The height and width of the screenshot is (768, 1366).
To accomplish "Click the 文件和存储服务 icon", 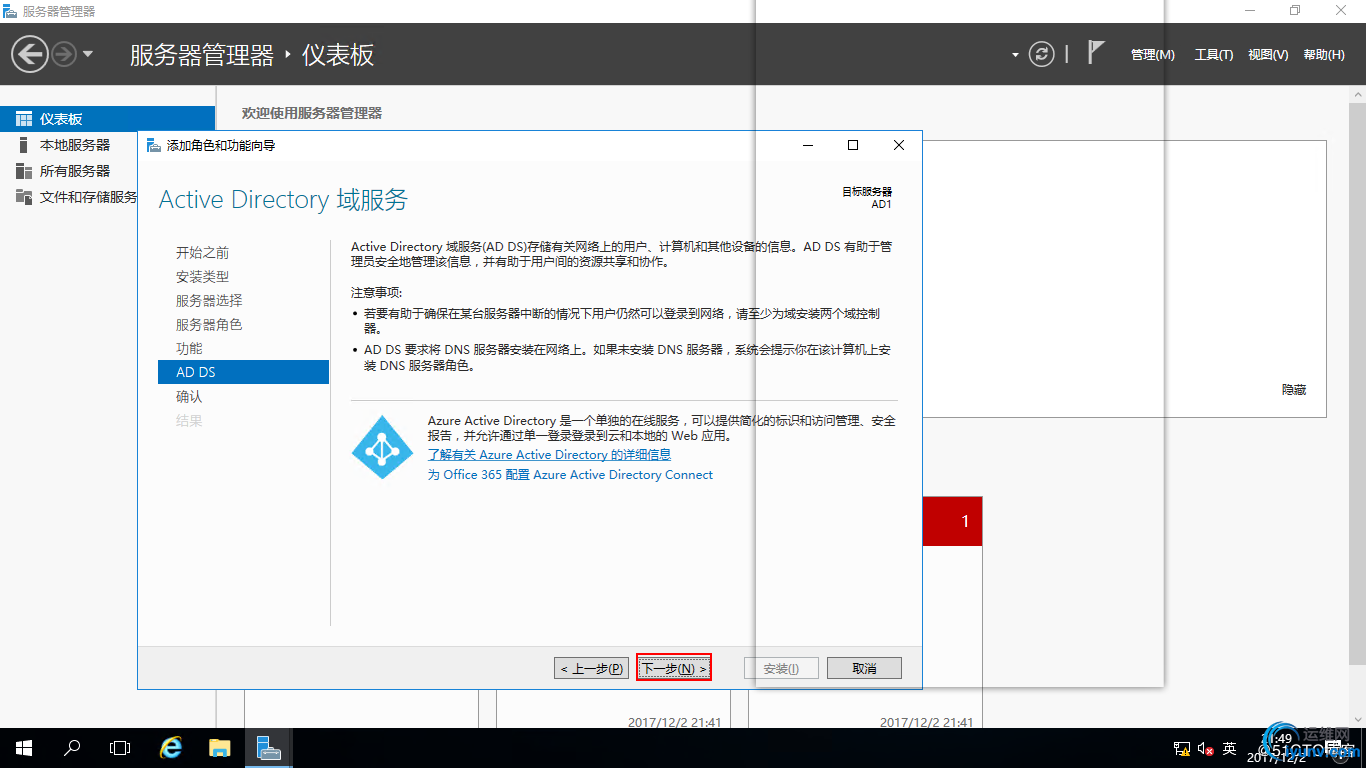I will pyautogui.click(x=24, y=197).
